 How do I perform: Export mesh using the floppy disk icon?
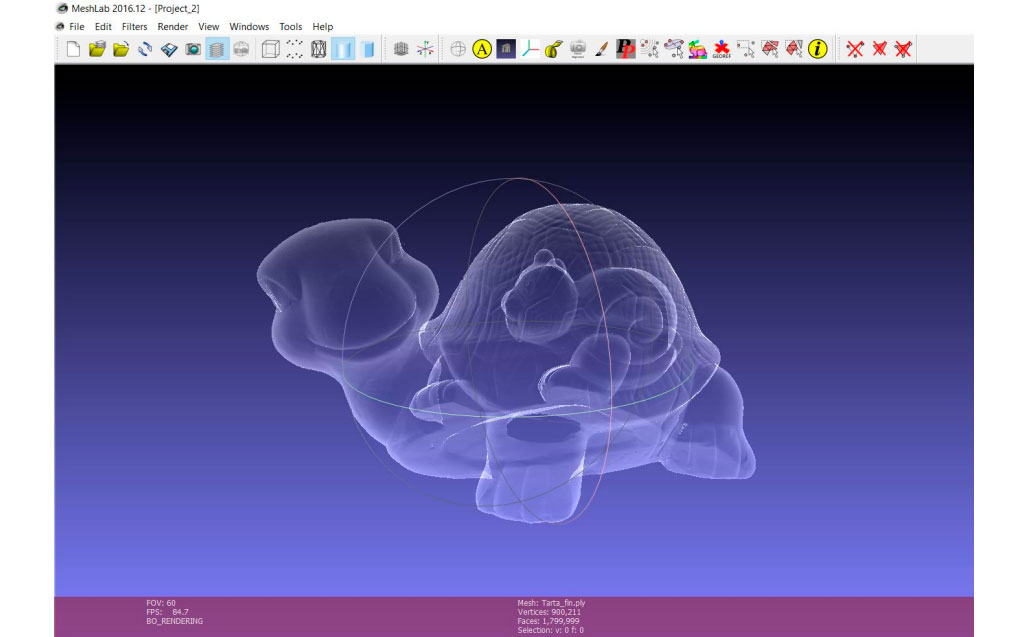(x=169, y=49)
